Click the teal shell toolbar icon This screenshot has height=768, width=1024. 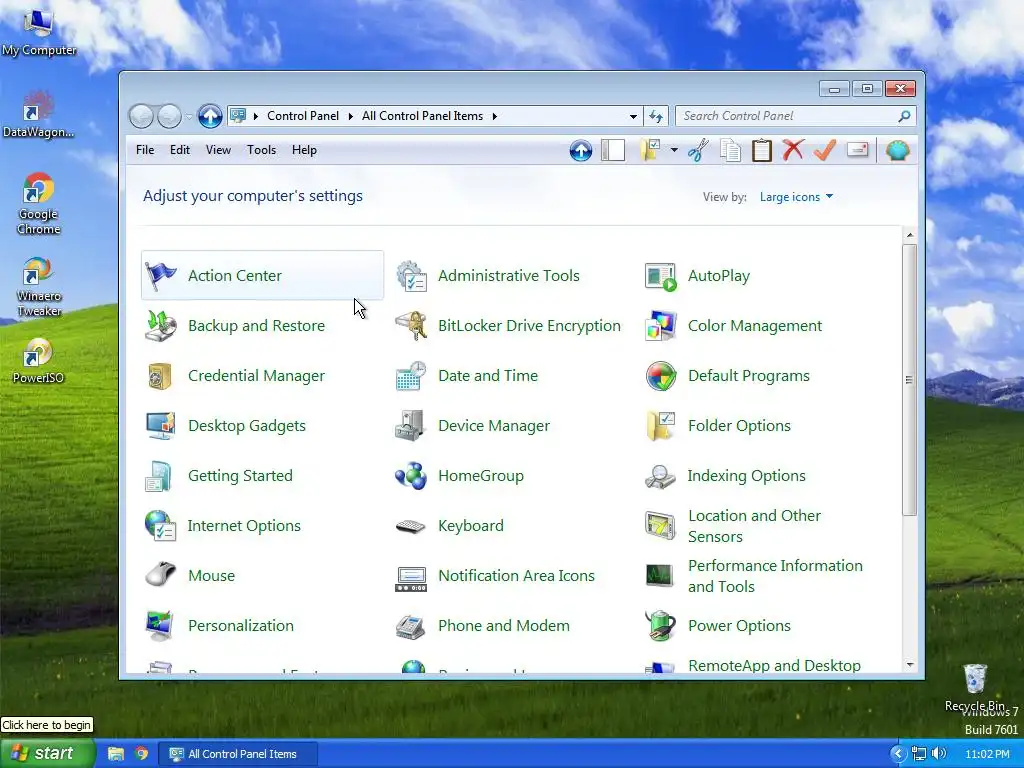[898, 150]
